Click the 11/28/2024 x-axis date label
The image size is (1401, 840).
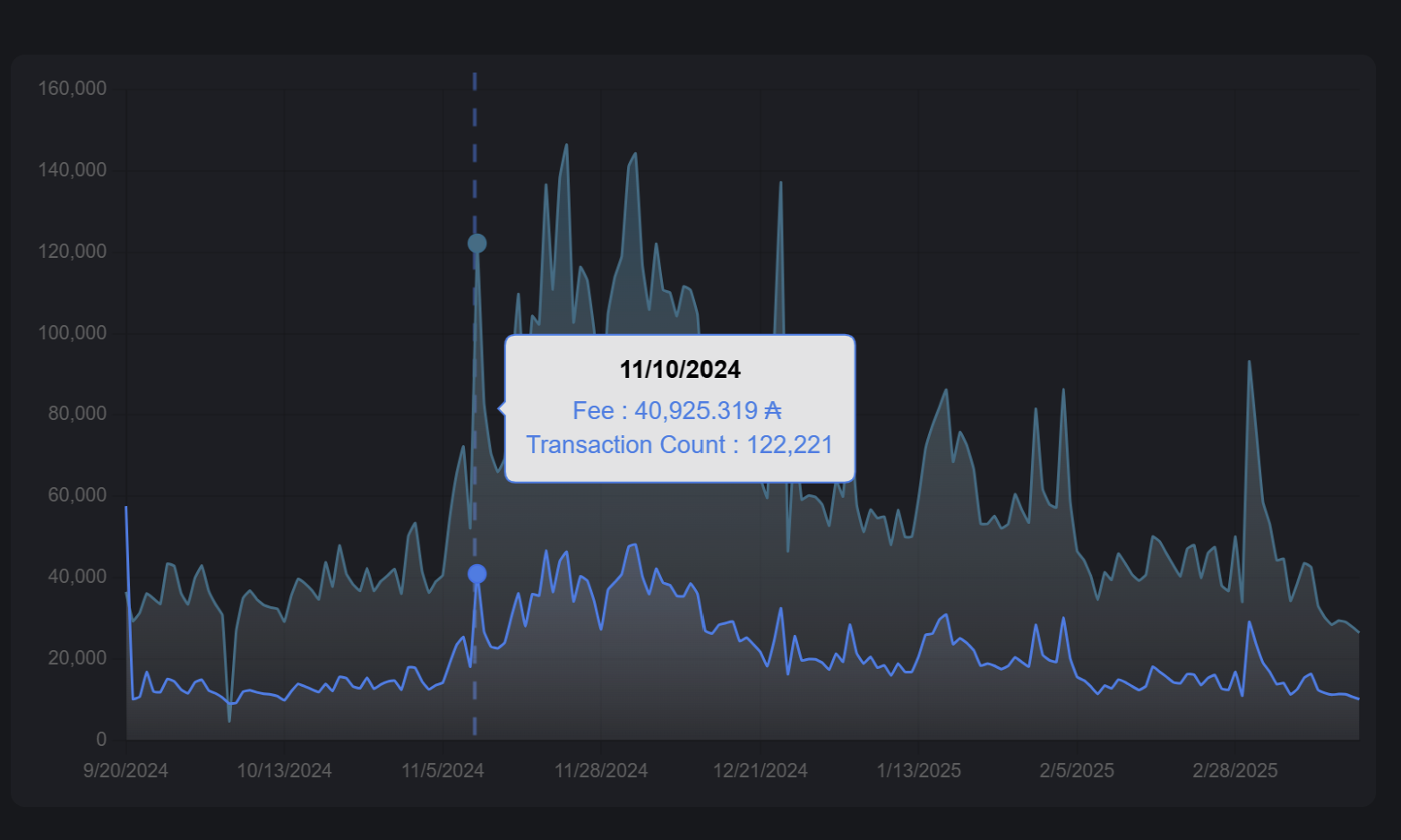pos(601,771)
